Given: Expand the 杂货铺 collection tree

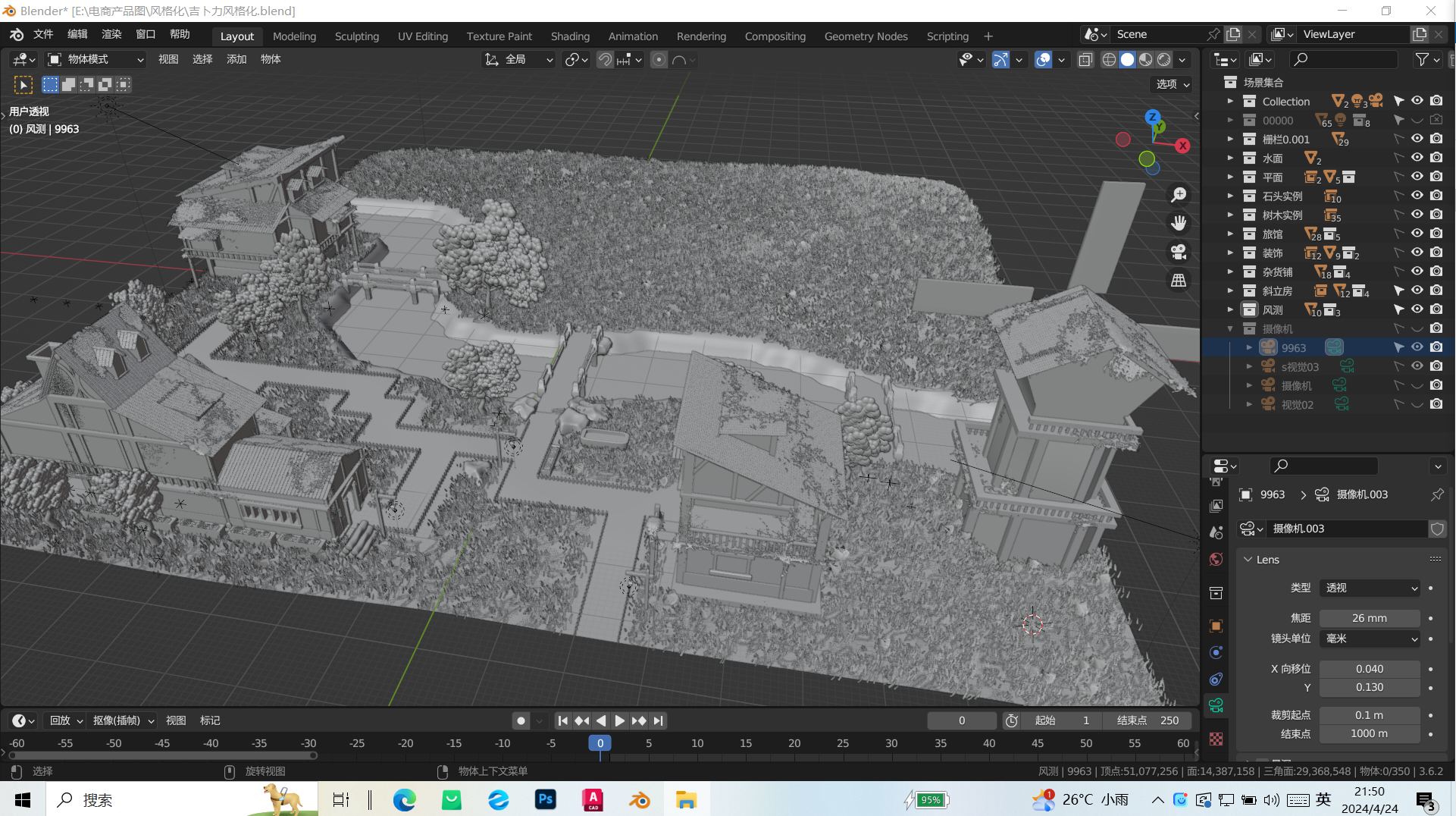Looking at the screenshot, I should pos(1230,271).
